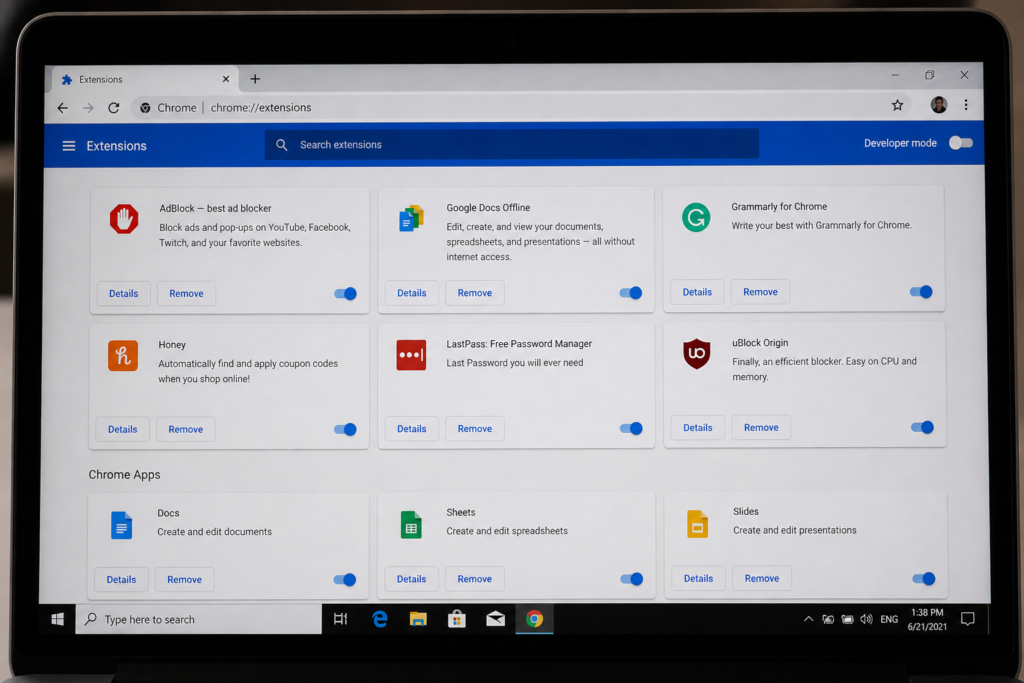Remove LastPass extension
1024x683 pixels.
475,429
